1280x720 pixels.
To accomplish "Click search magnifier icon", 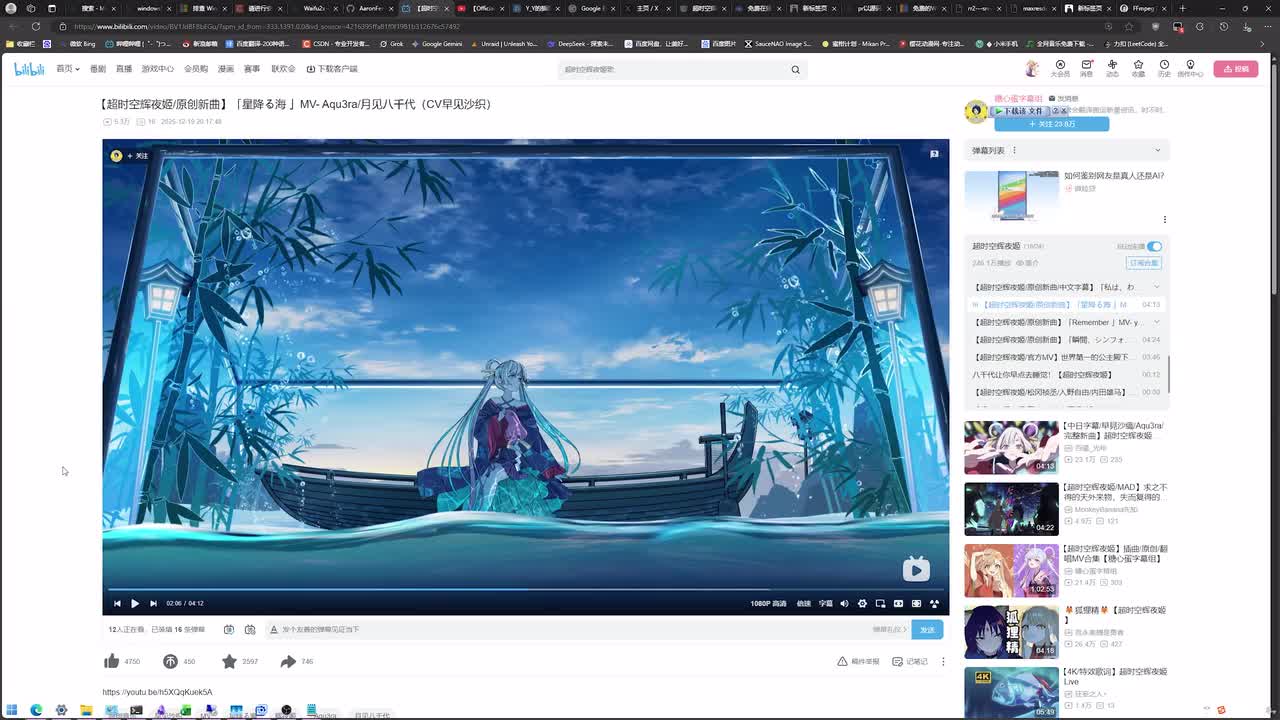I will [796, 69].
